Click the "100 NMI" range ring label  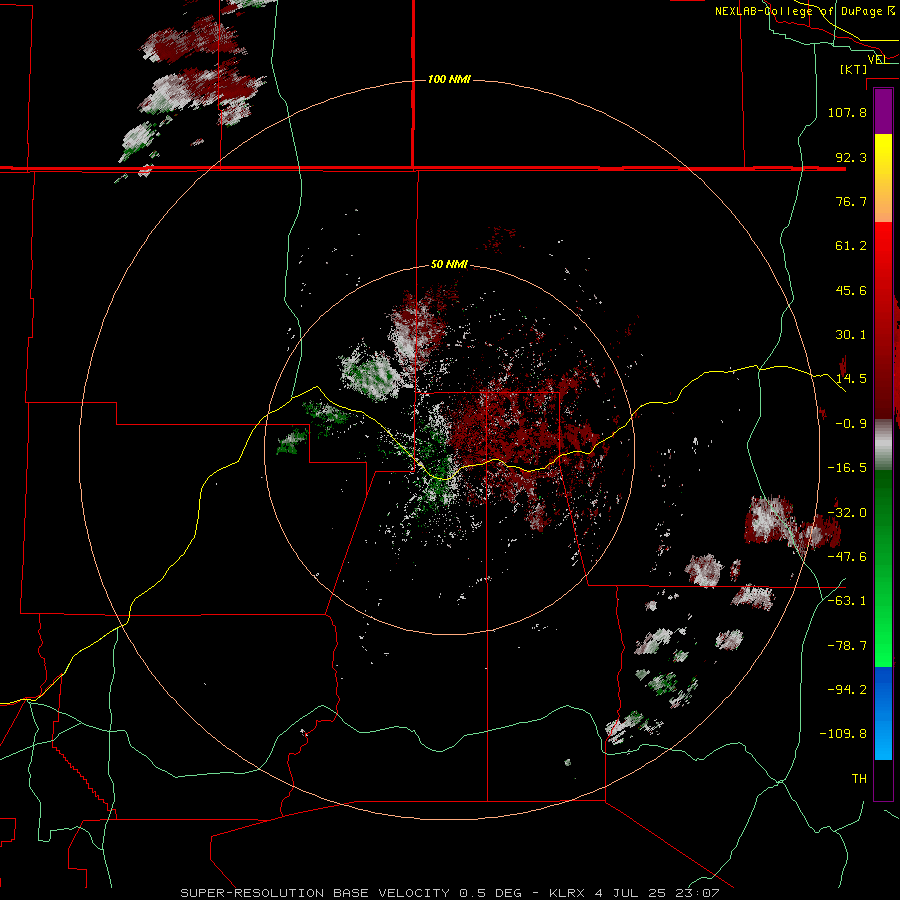click(x=449, y=79)
